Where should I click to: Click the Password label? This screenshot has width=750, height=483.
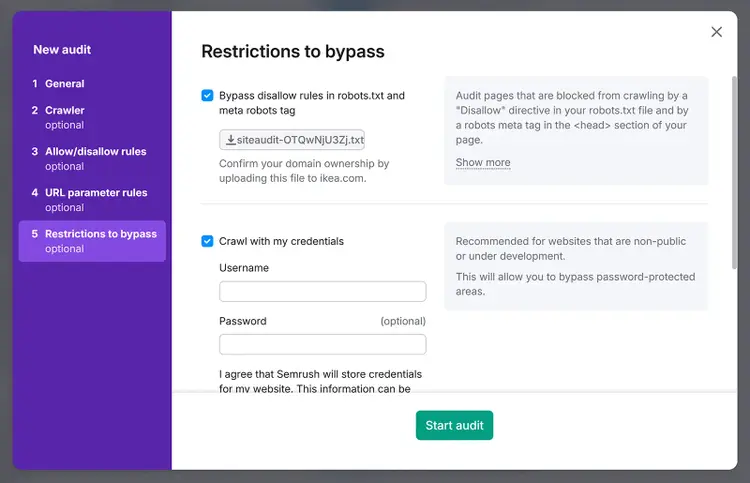(243, 321)
